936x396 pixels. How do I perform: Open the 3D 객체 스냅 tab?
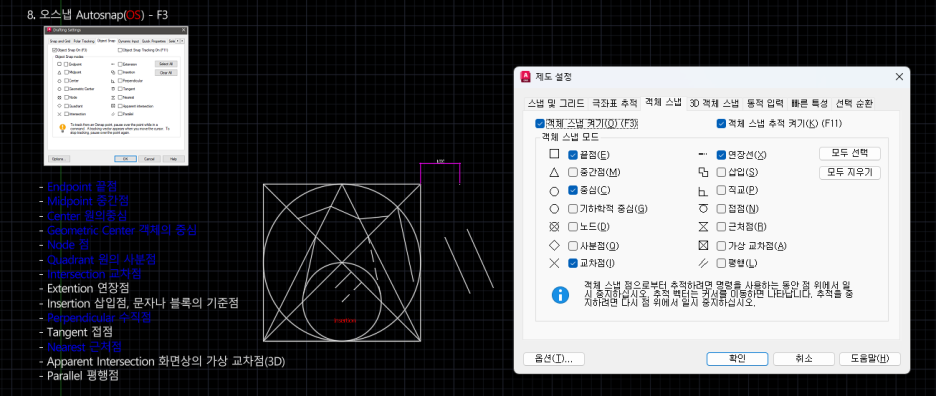715,103
